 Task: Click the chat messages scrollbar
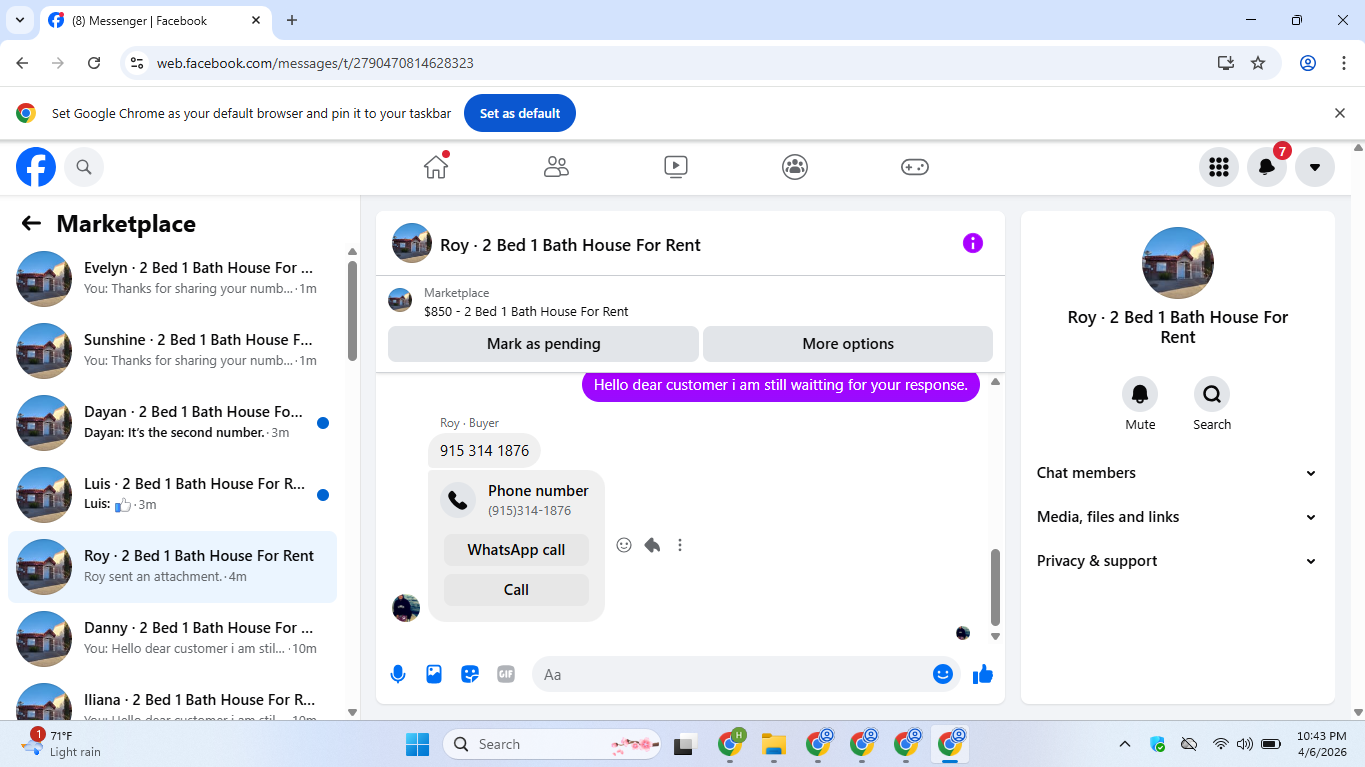[x=995, y=586]
